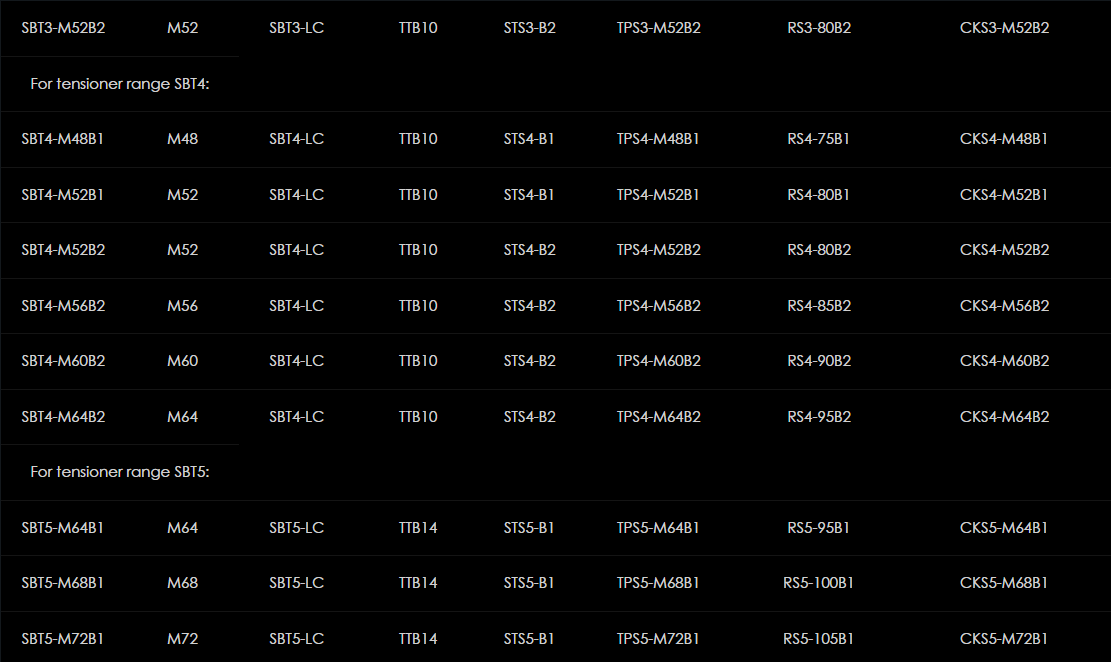Click the SBT5-M64B1 part number
This screenshot has height=663, width=1111.
point(62,528)
